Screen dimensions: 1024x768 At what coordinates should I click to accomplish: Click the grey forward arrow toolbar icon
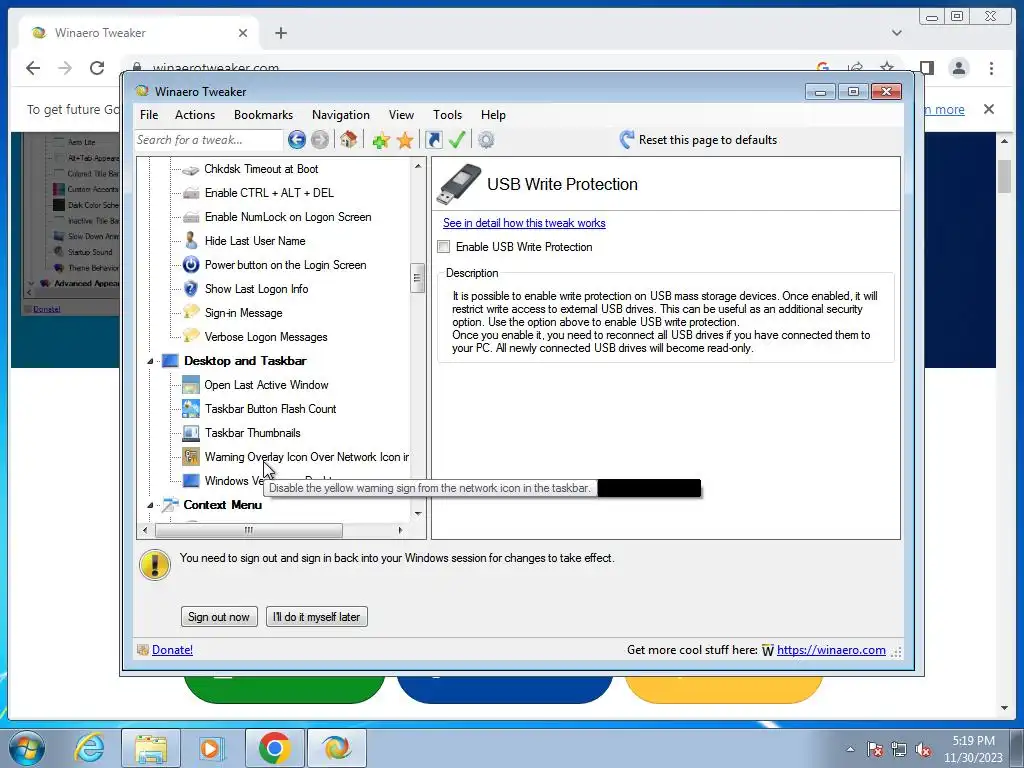pos(320,139)
